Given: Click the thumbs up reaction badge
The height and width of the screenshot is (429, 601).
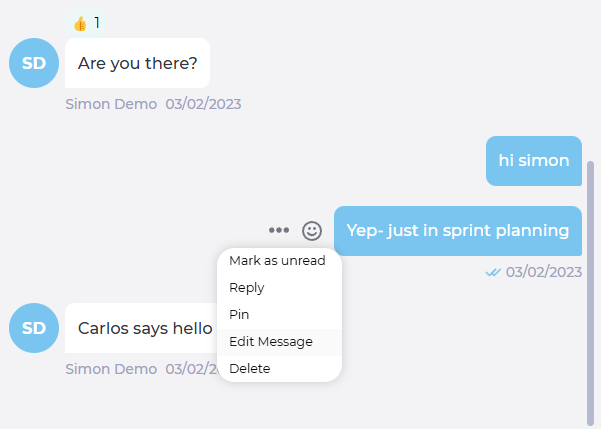Looking at the screenshot, I should [85, 23].
